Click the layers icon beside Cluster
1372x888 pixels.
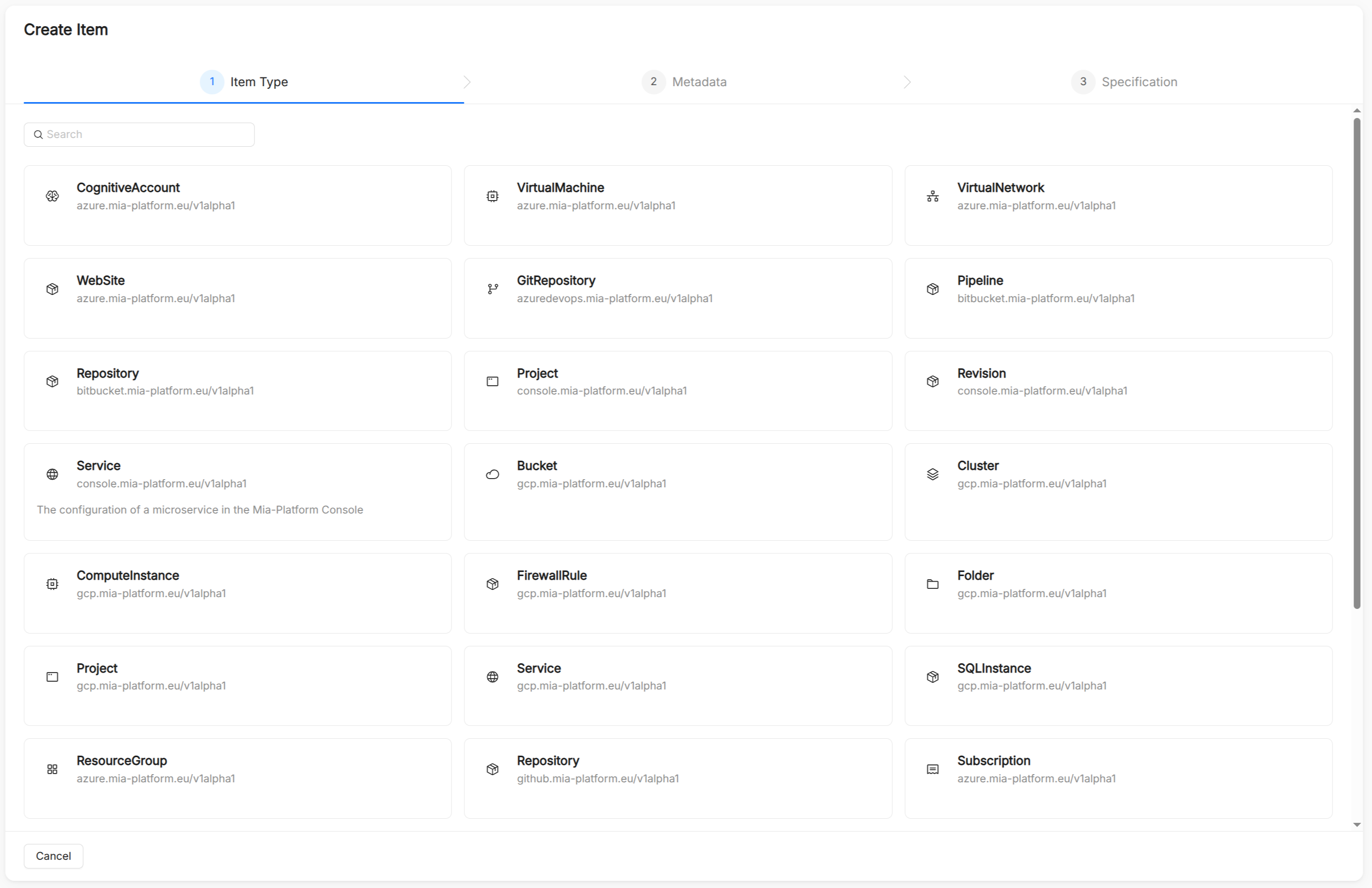click(933, 474)
